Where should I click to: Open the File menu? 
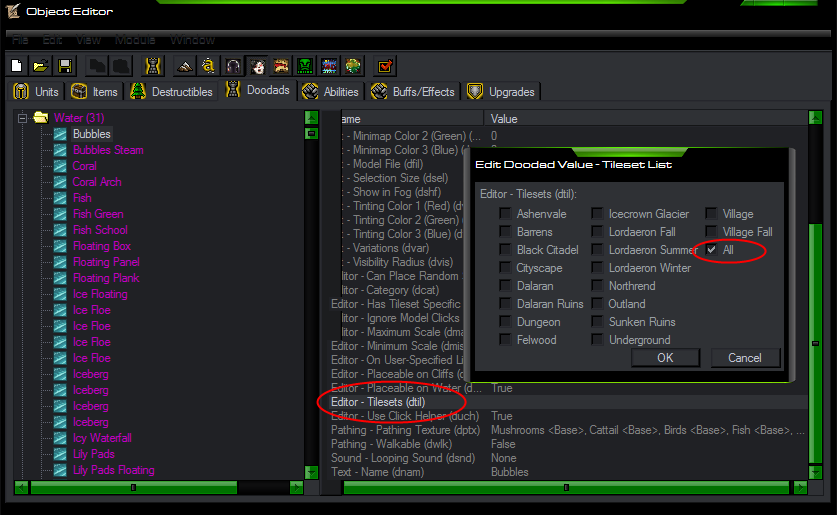click(20, 40)
